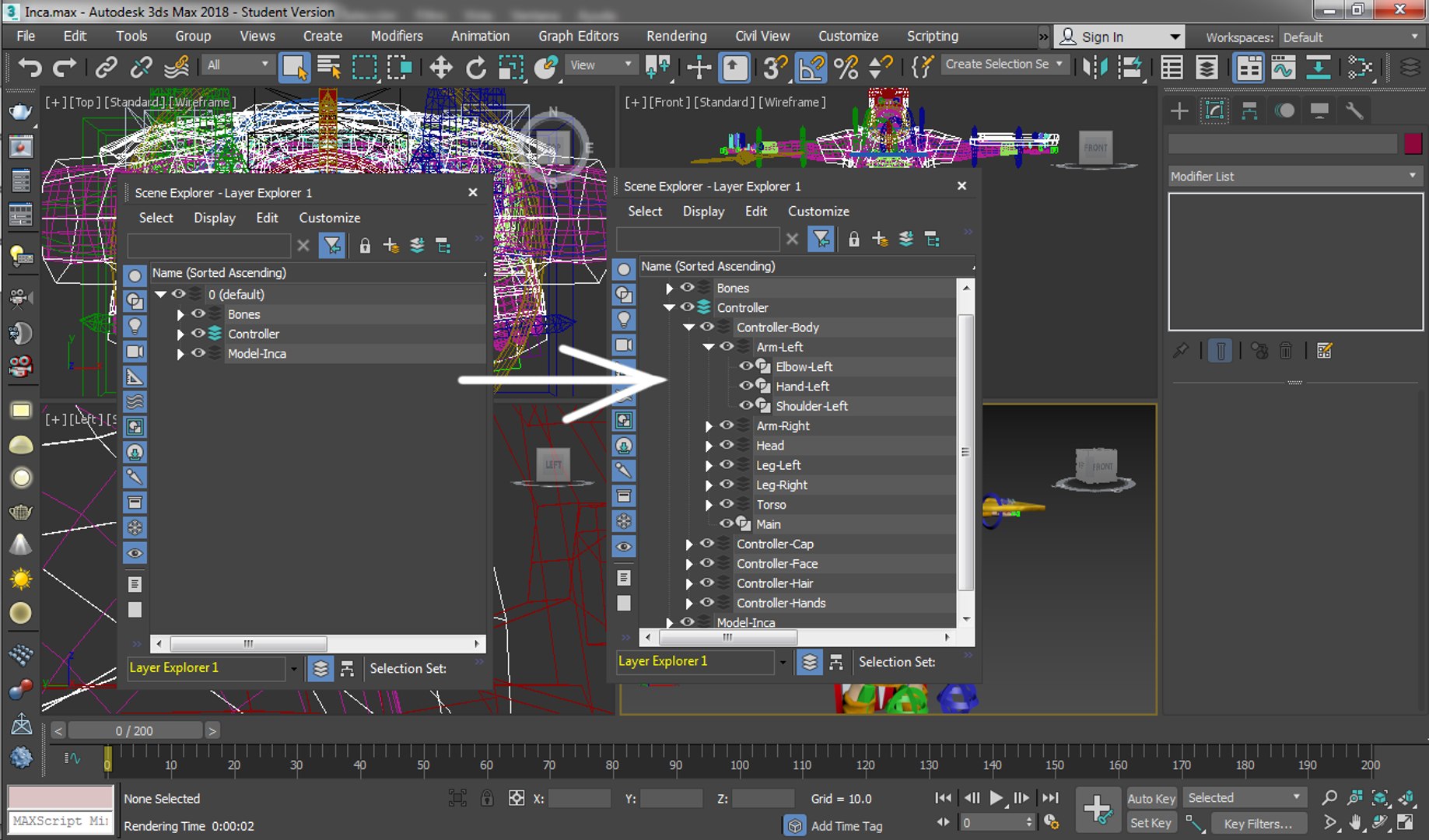
Task: Expand the Bones layer in left explorer
Action: click(180, 315)
